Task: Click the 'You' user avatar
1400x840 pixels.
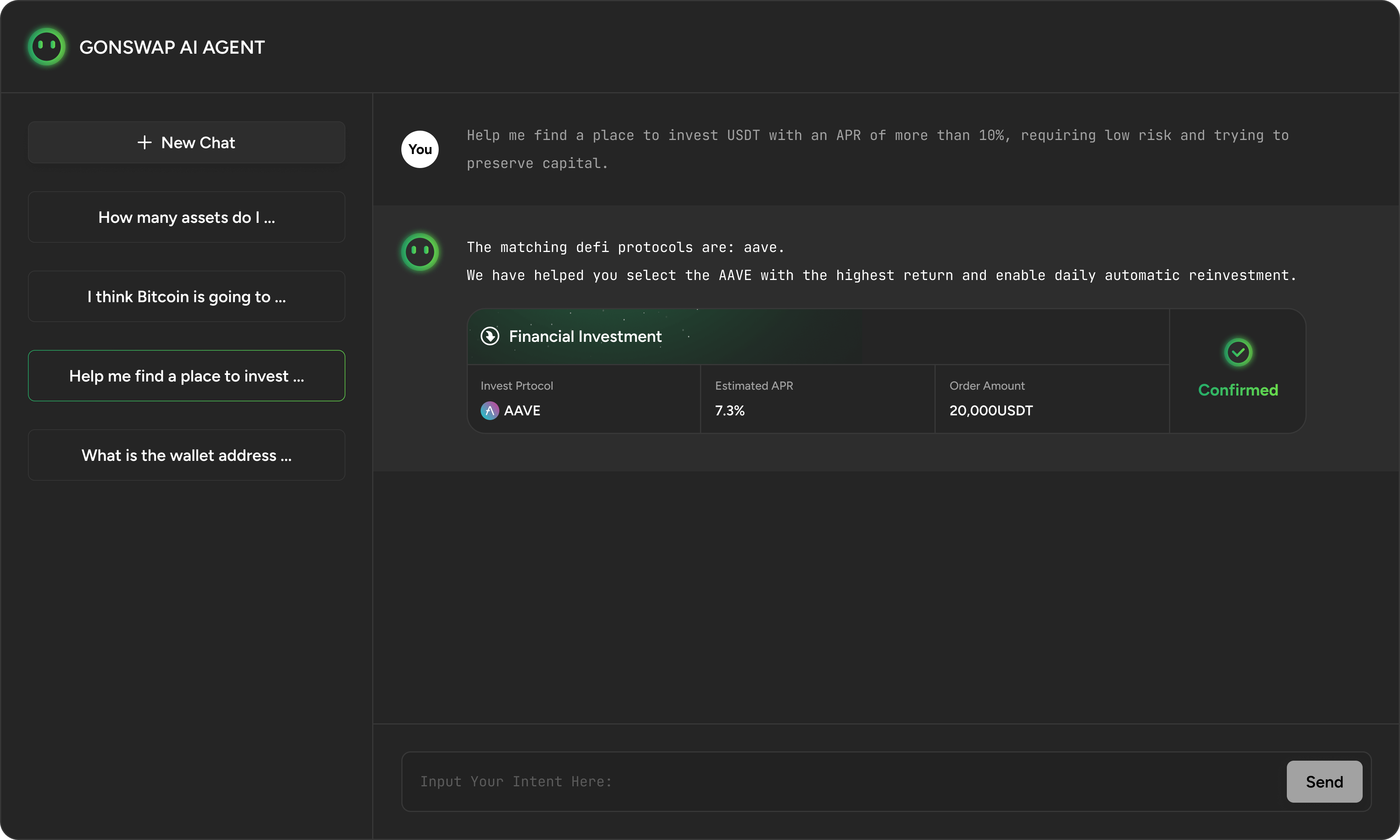Action: (420, 149)
